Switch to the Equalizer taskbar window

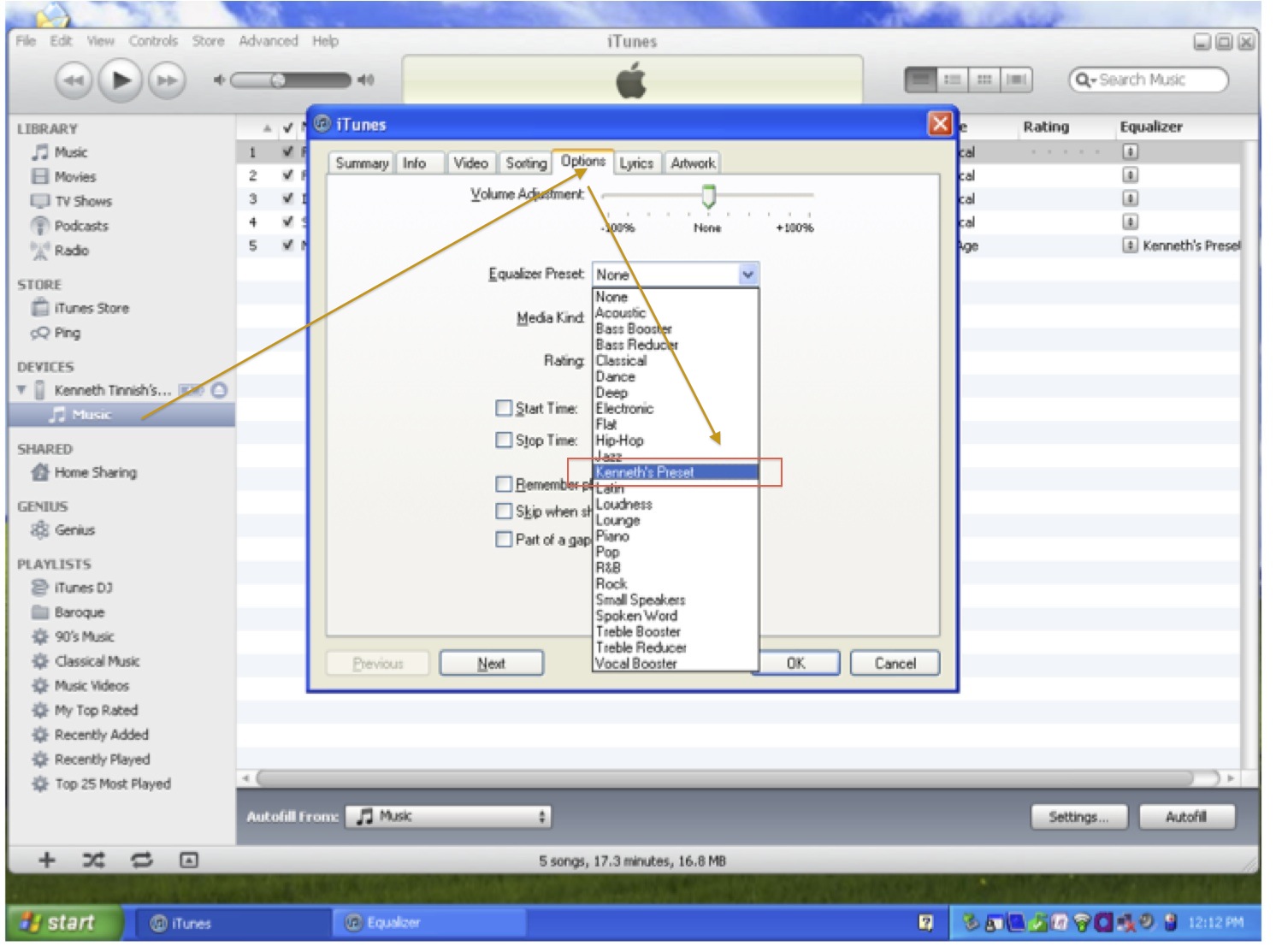(x=428, y=923)
